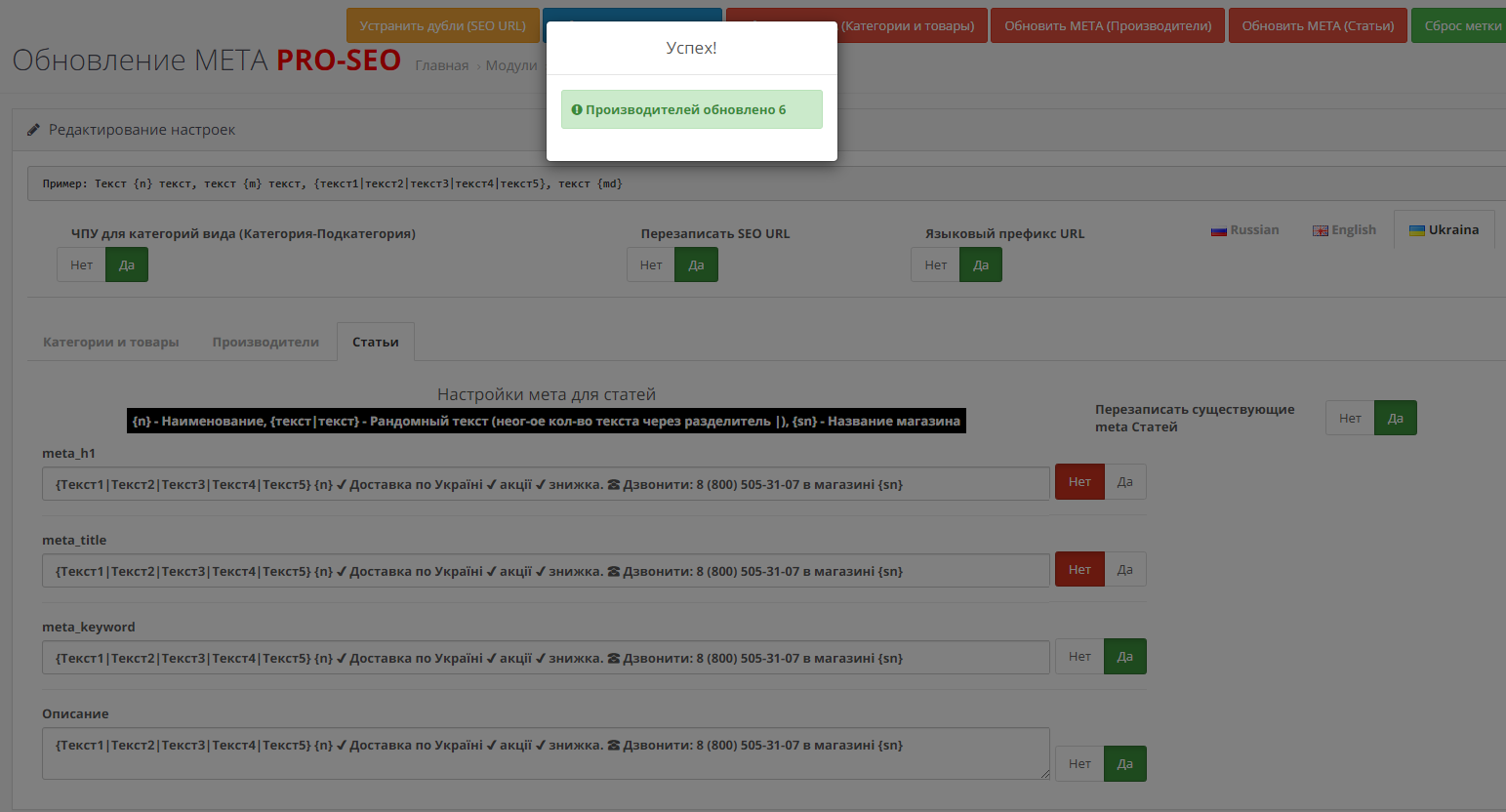Set meta_title toggle to Да
The height and width of the screenshot is (812, 1506).
coord(1124,570)
